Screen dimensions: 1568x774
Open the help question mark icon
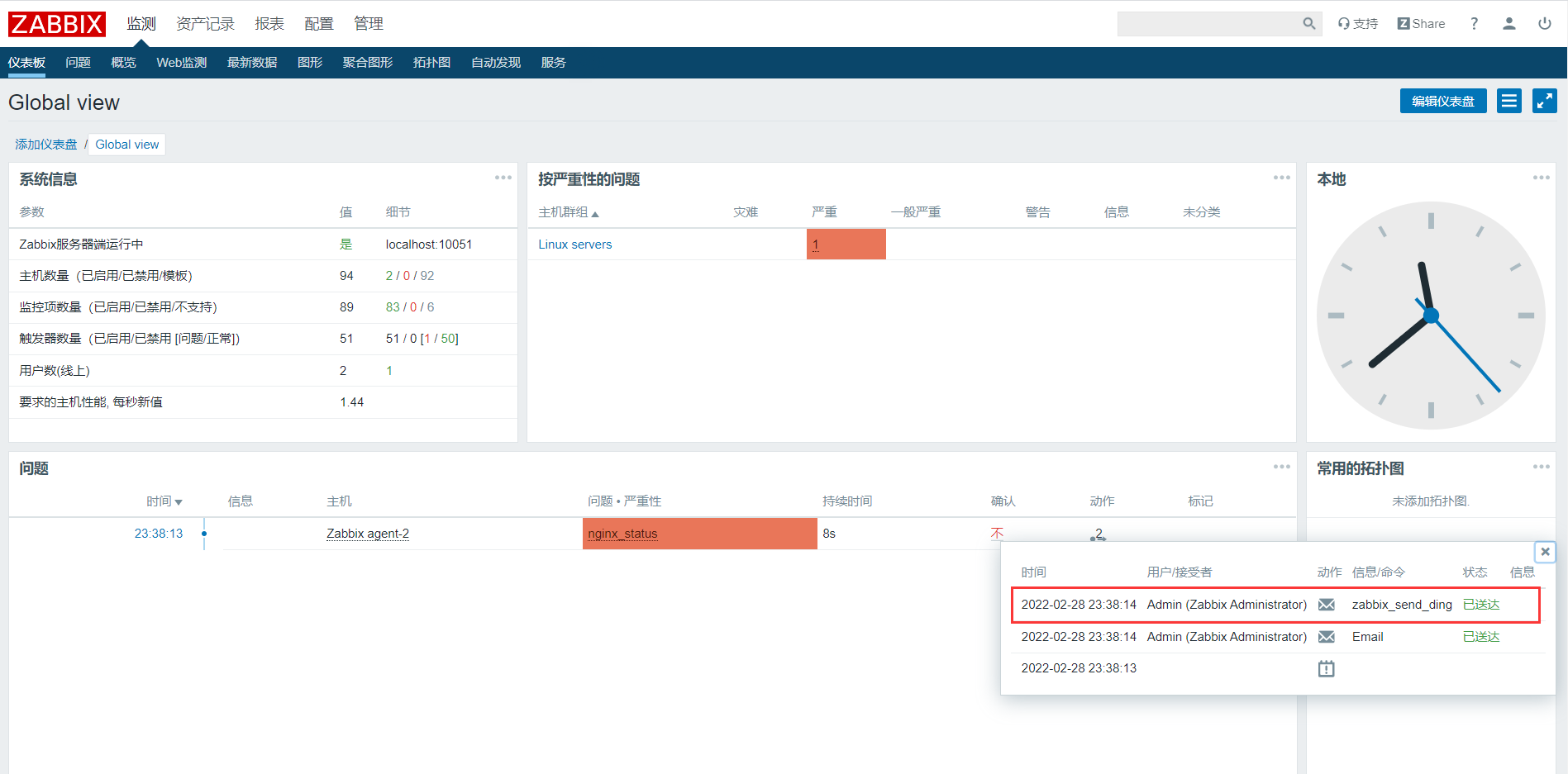pyautogui.click(x=1474, y=24)
